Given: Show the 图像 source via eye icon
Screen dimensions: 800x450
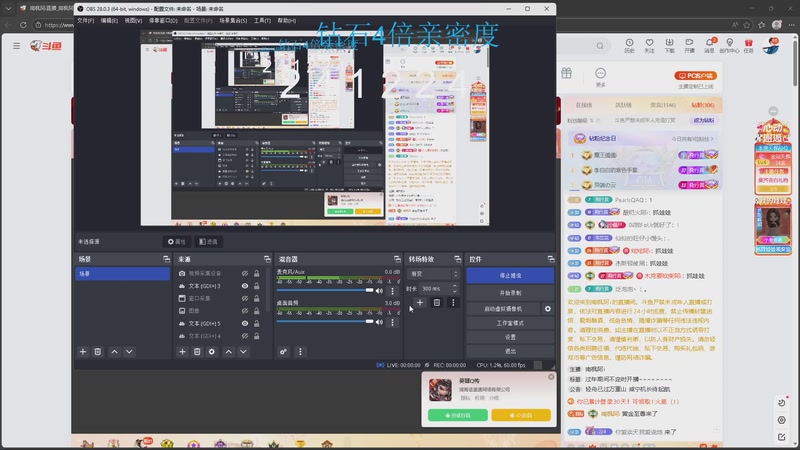Looking at the screenshot, I should click(x=245, y=311).
